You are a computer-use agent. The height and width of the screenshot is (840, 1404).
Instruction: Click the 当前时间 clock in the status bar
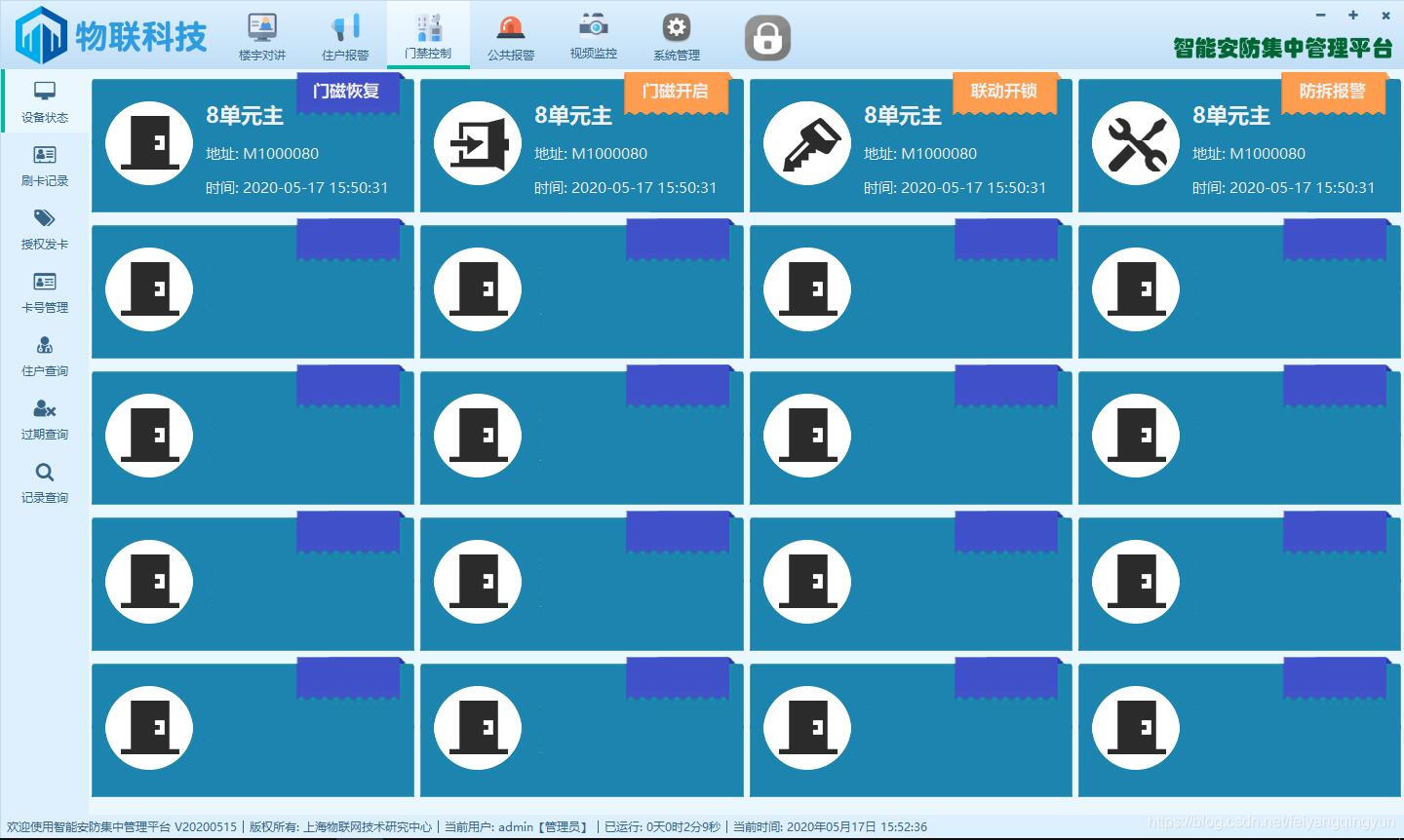830,826
